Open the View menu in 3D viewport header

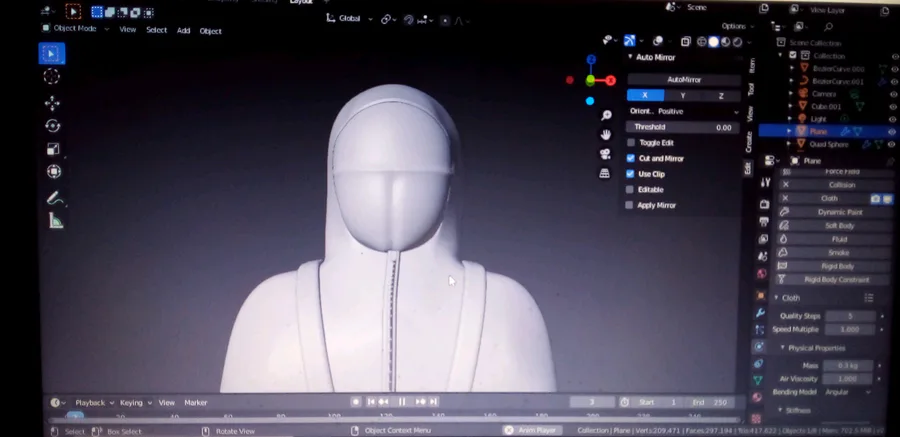[x=127, y=29]
